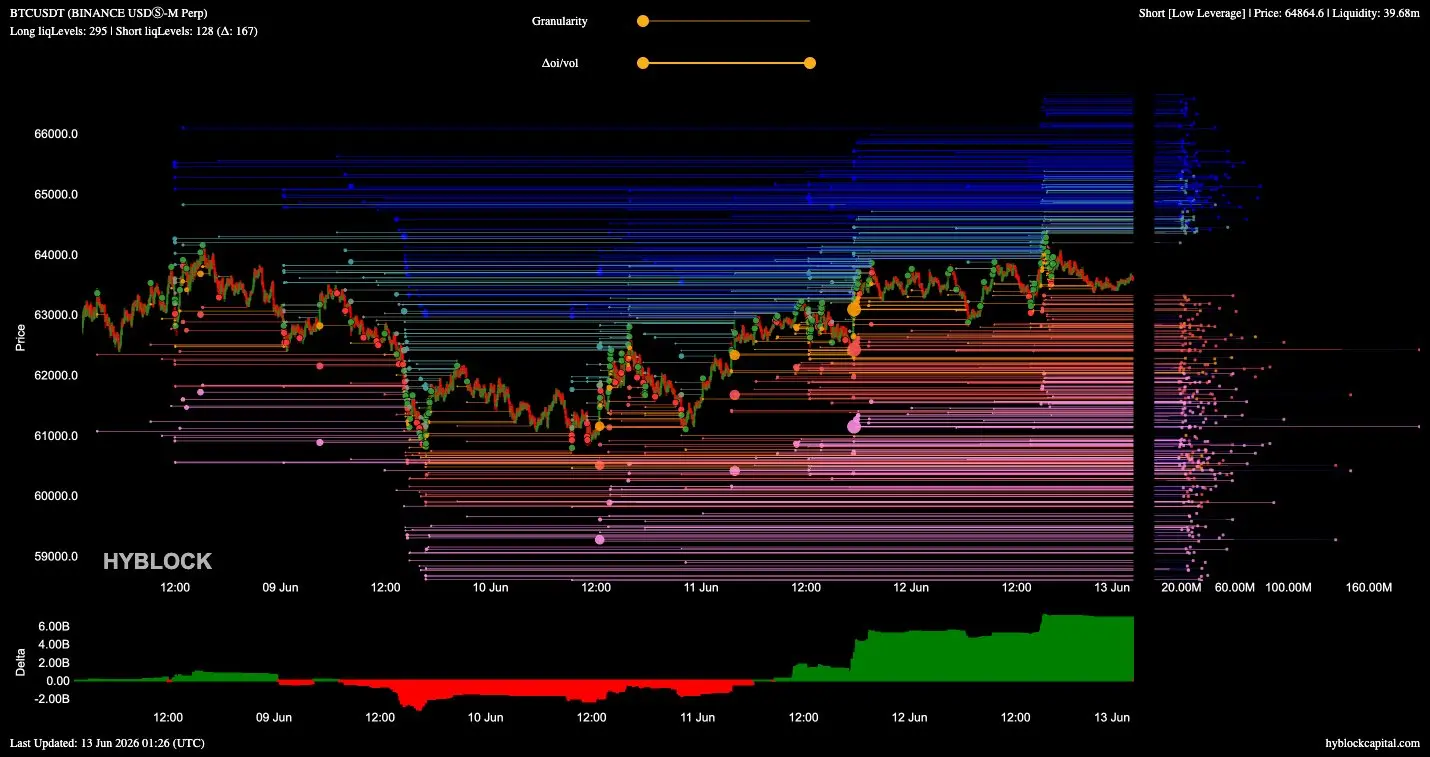The width and height of the screenshot is (1430, 757).
Task: Click the 10 Jun label on main chart axis
Action: pyautogui.click(x=490, y=588)
